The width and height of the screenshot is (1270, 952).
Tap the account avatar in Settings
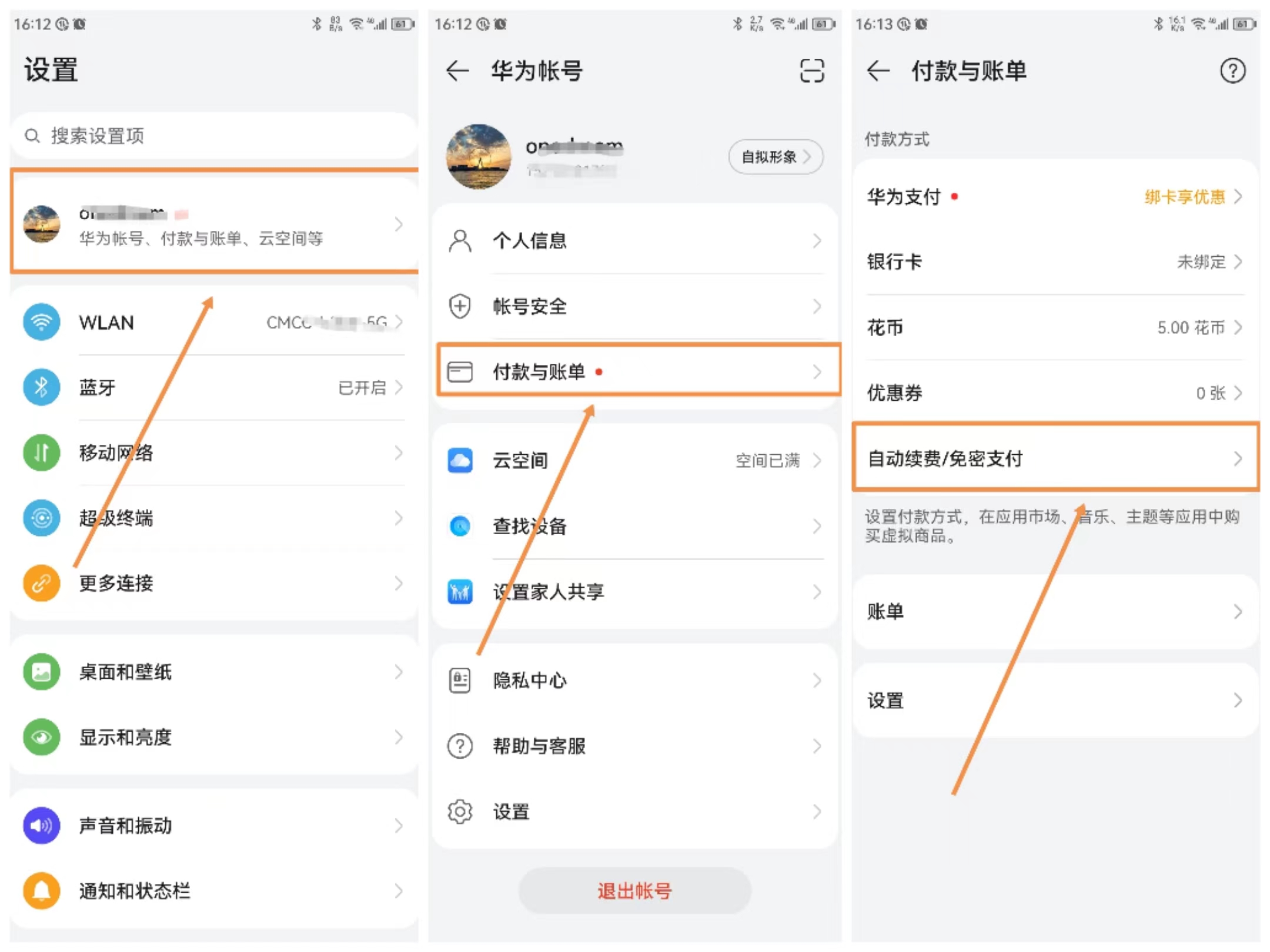pos(41,224)
